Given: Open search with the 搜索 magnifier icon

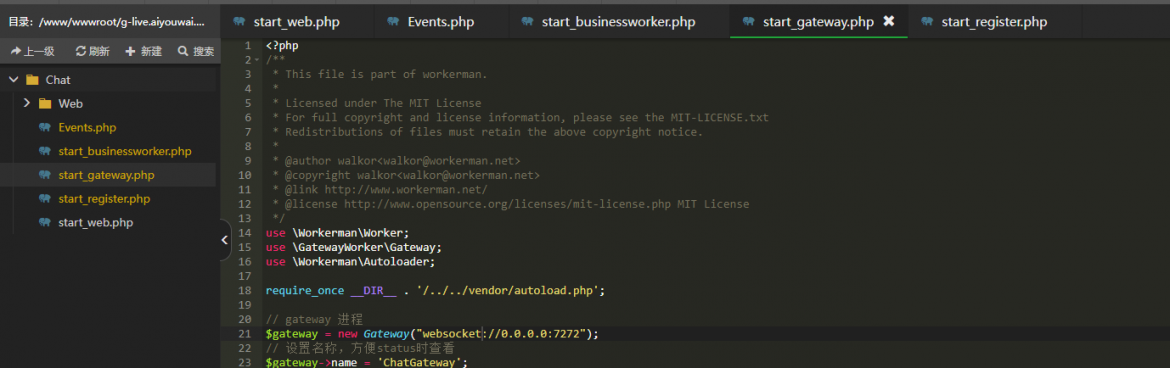Looking at the screenshot, I should [182, 52].
